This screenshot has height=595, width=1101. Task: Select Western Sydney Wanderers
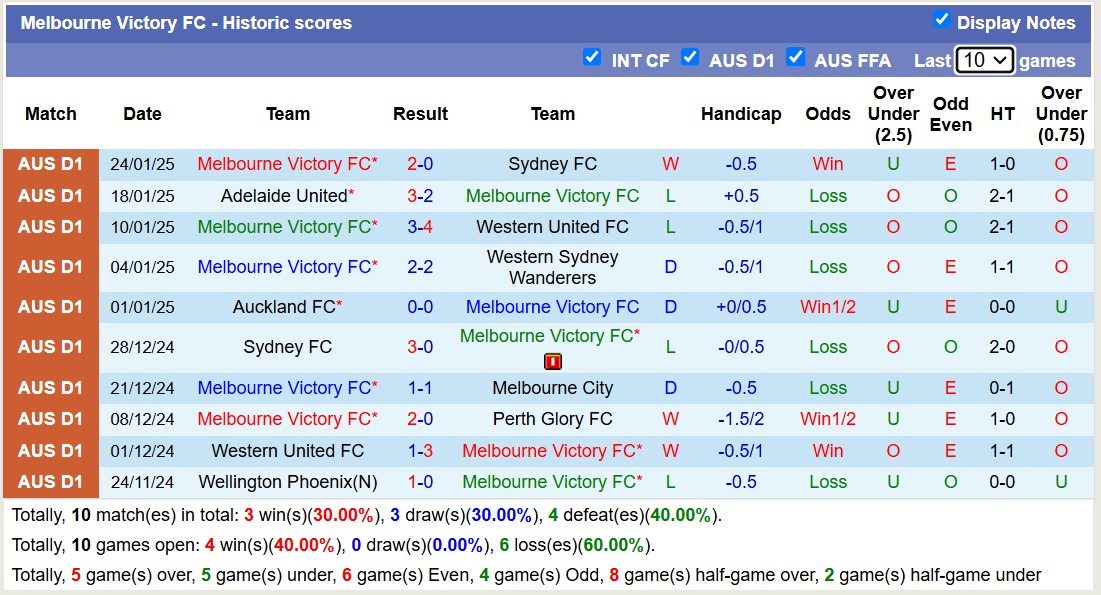[x=553, y=267]
